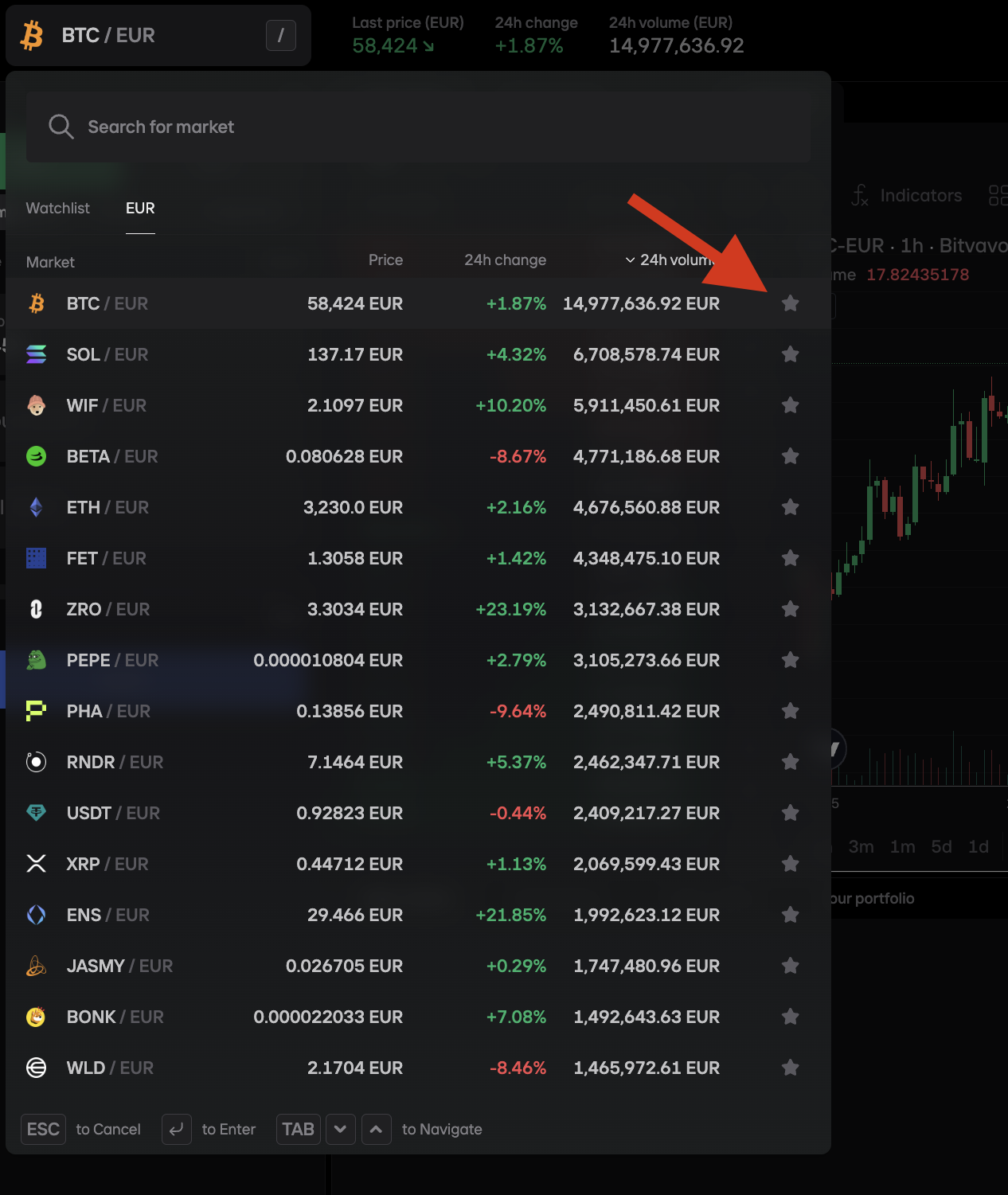Select the JASMY / EUR market name
The image size is (1008, 1195).
click(x=119, y=966)
